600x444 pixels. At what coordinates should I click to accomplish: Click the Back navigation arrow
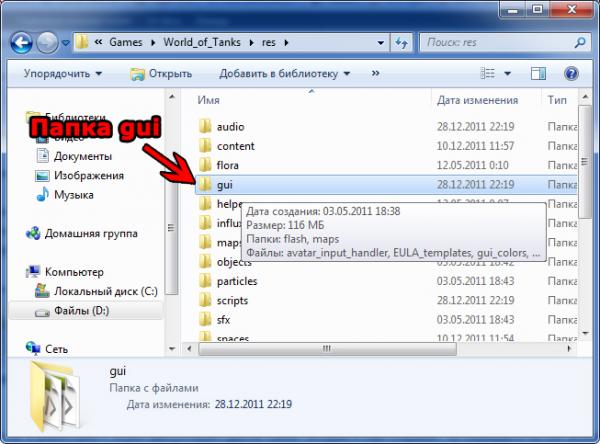click(21, 42)
